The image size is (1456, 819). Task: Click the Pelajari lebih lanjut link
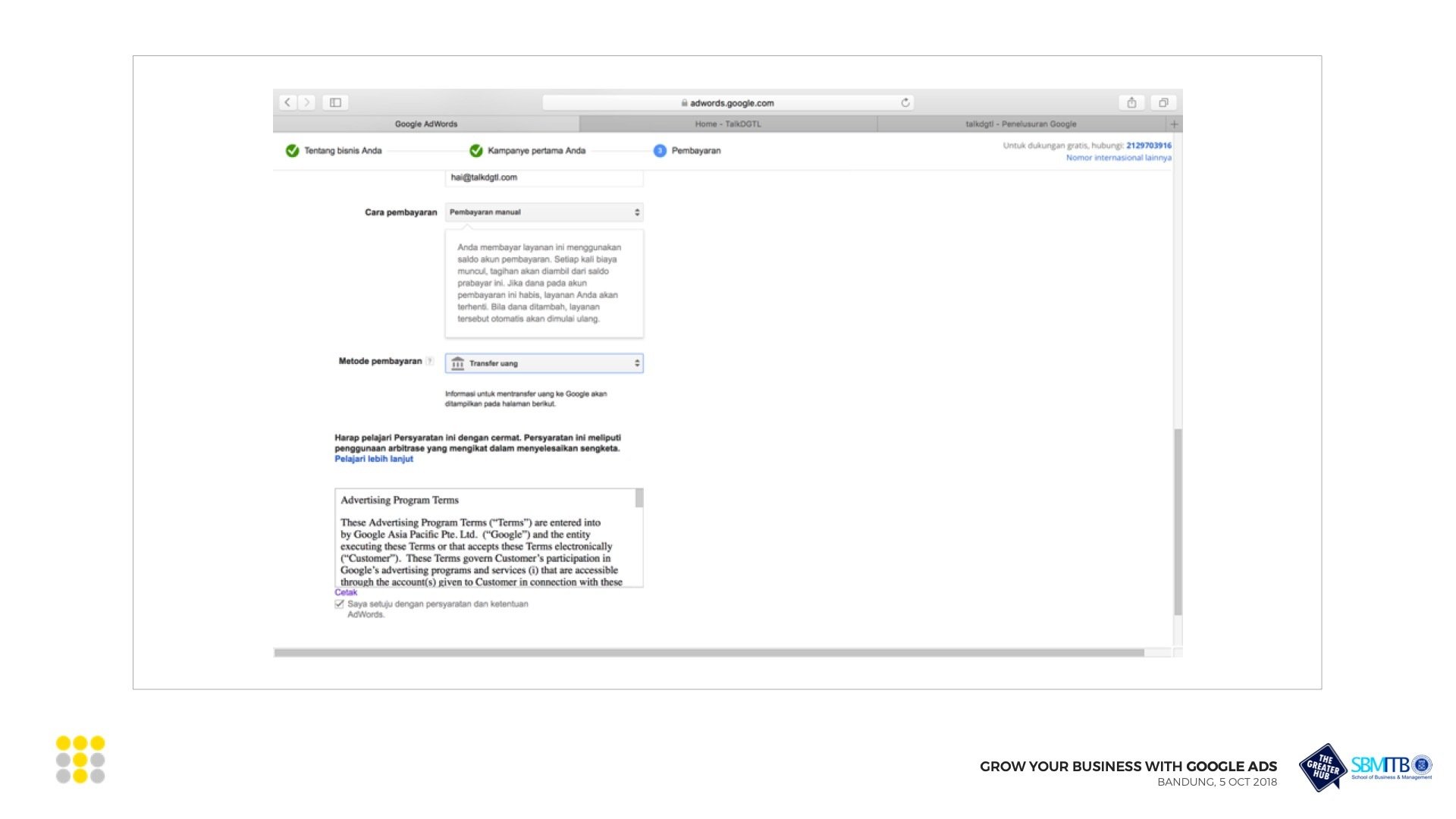click(374, 459)
